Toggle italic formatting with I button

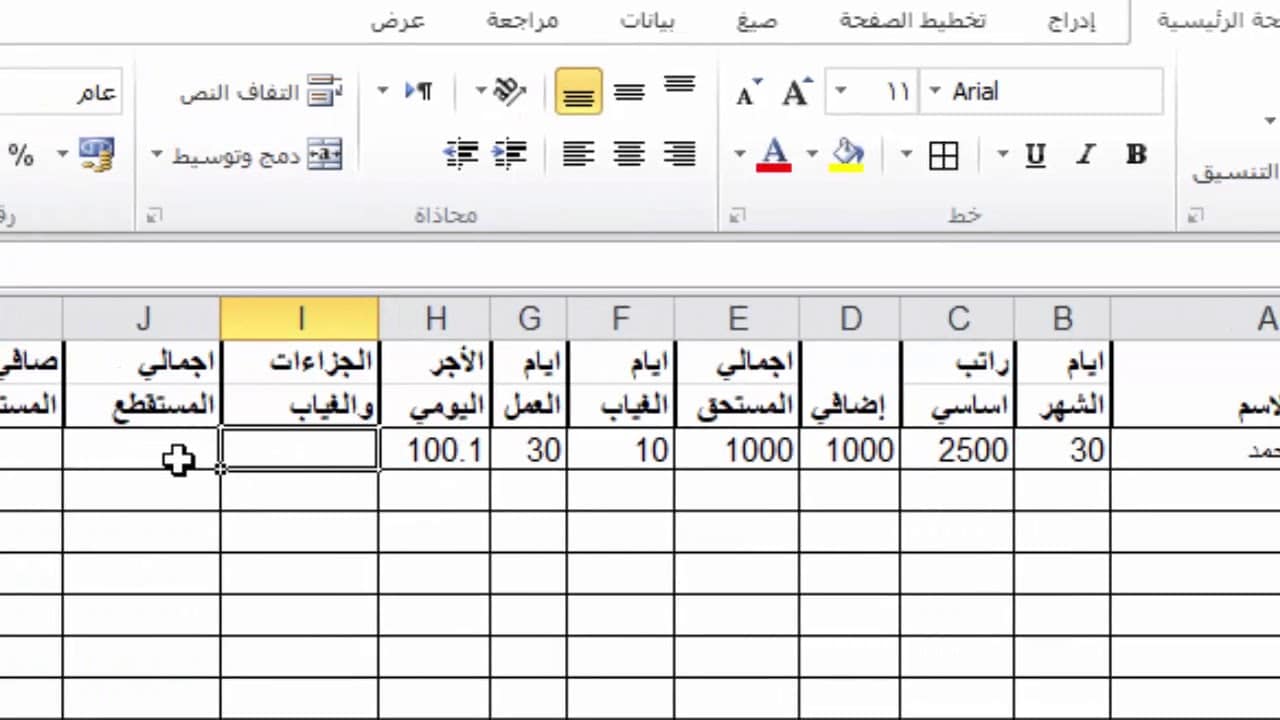(x=1085, y=155)
